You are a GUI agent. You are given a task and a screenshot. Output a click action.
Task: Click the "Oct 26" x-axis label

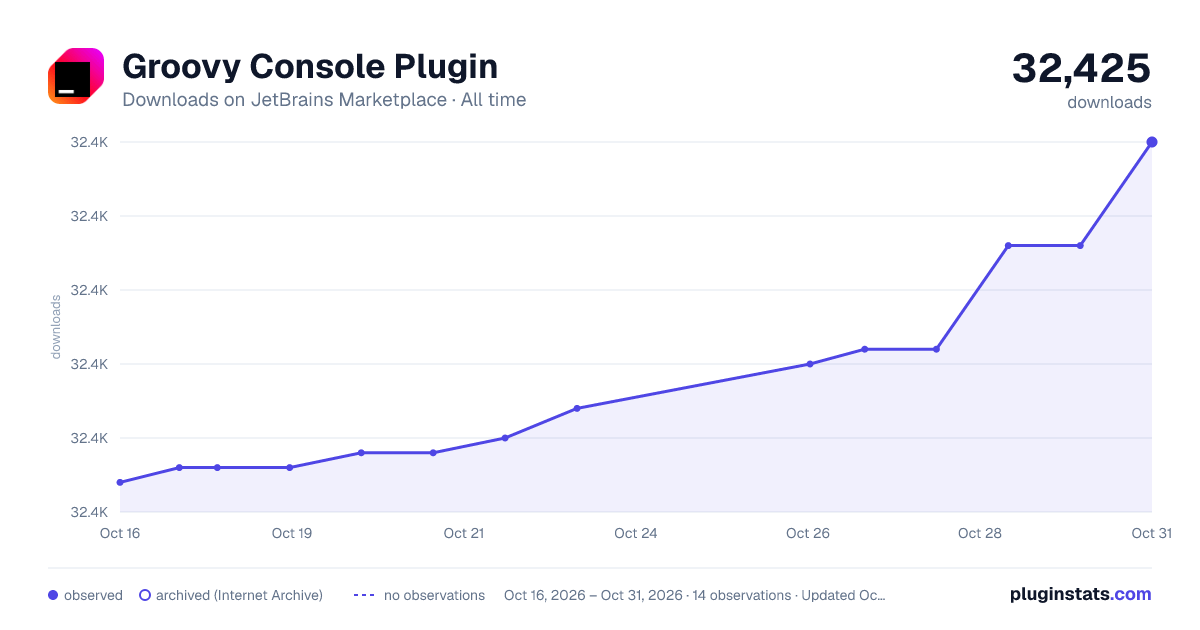coord(808,533)
